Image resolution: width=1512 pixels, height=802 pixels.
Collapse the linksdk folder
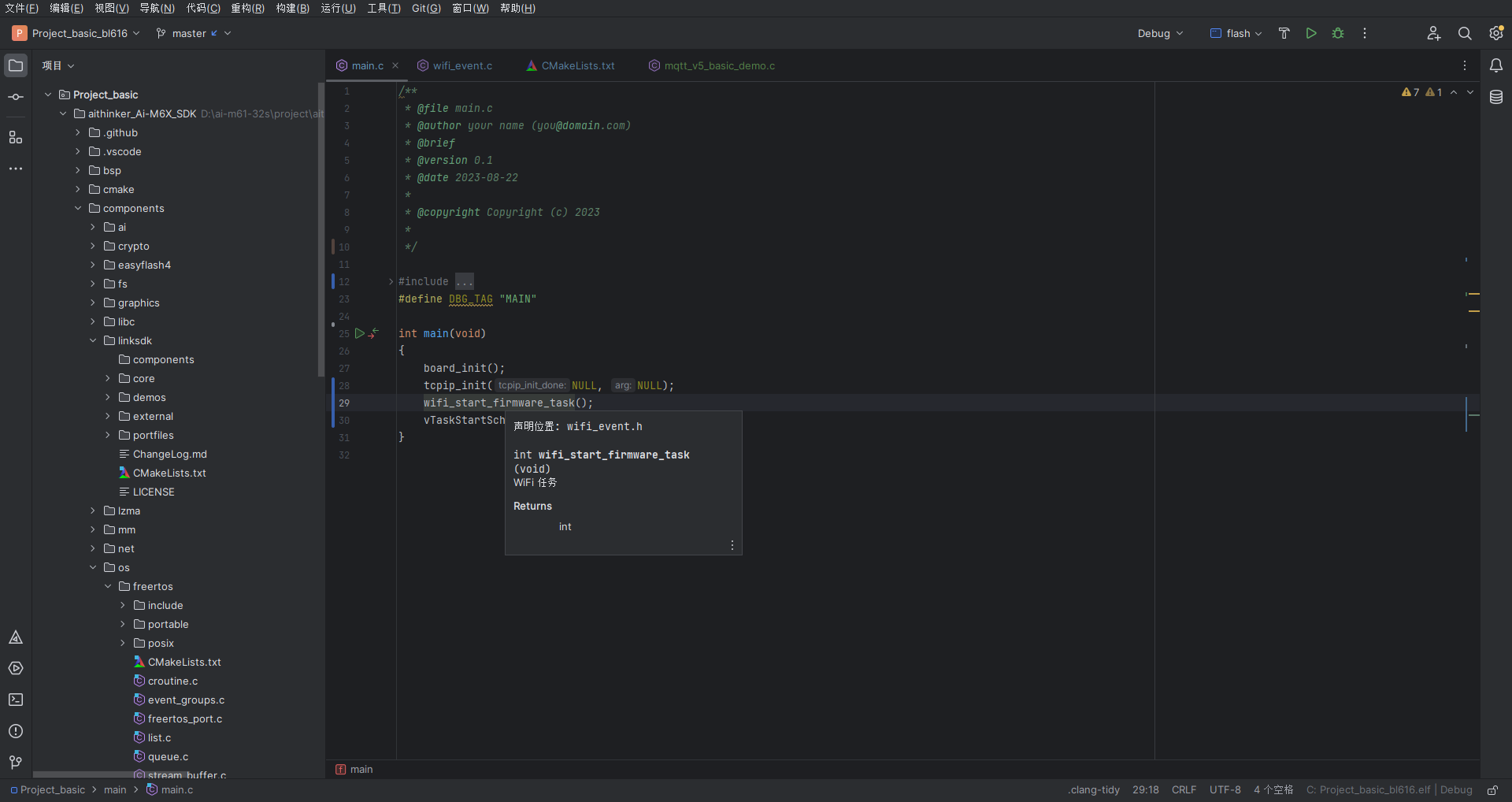tap(93, 340)
